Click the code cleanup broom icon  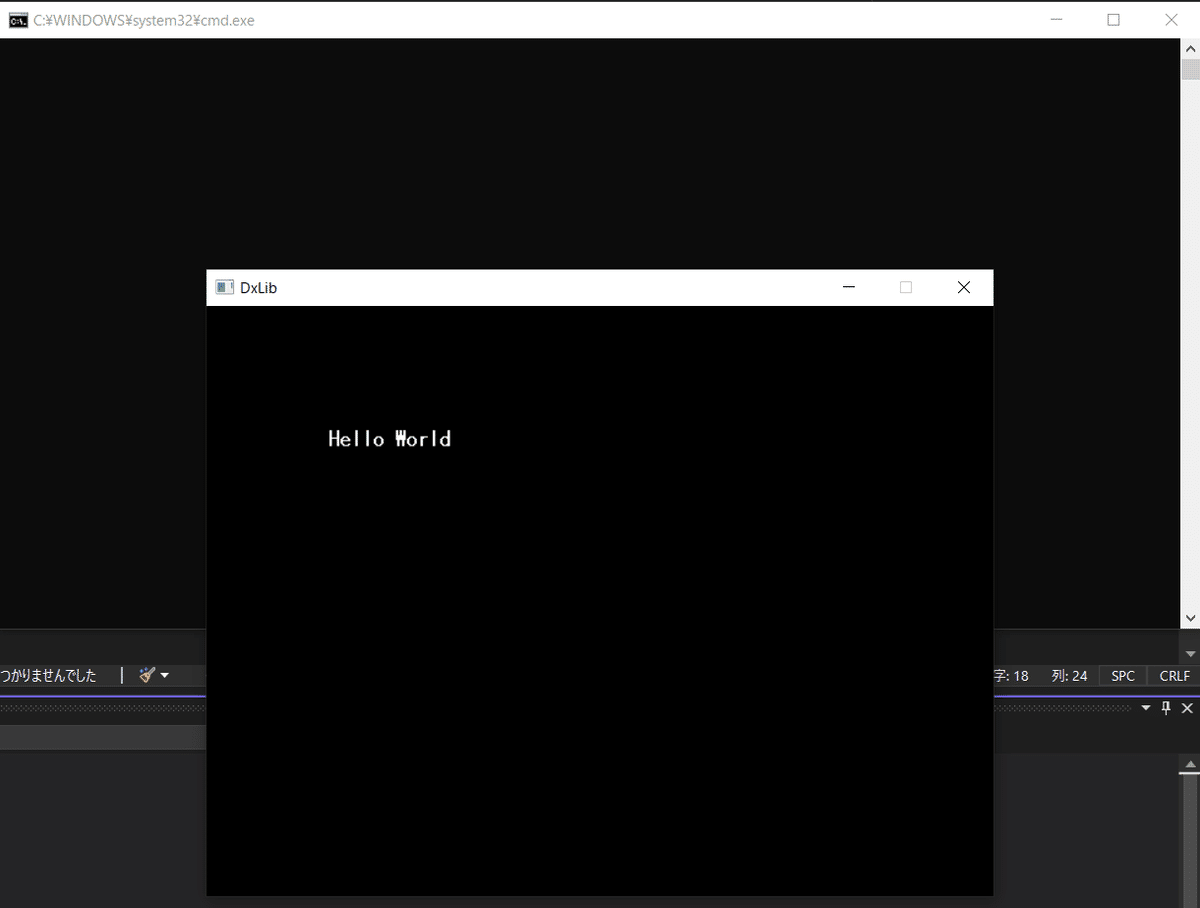click(x=147, y=675)
